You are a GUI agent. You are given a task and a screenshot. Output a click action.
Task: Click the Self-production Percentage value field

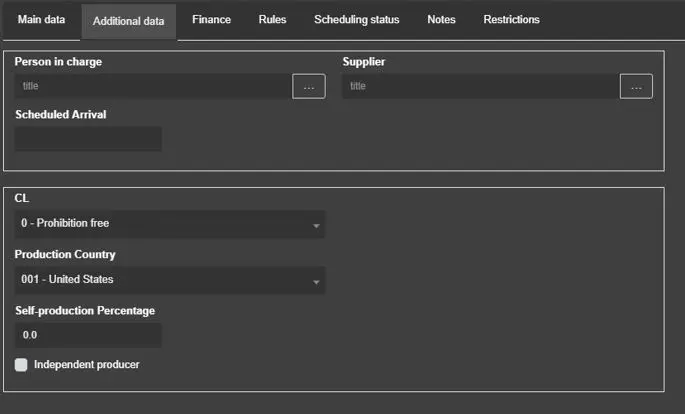88,335
